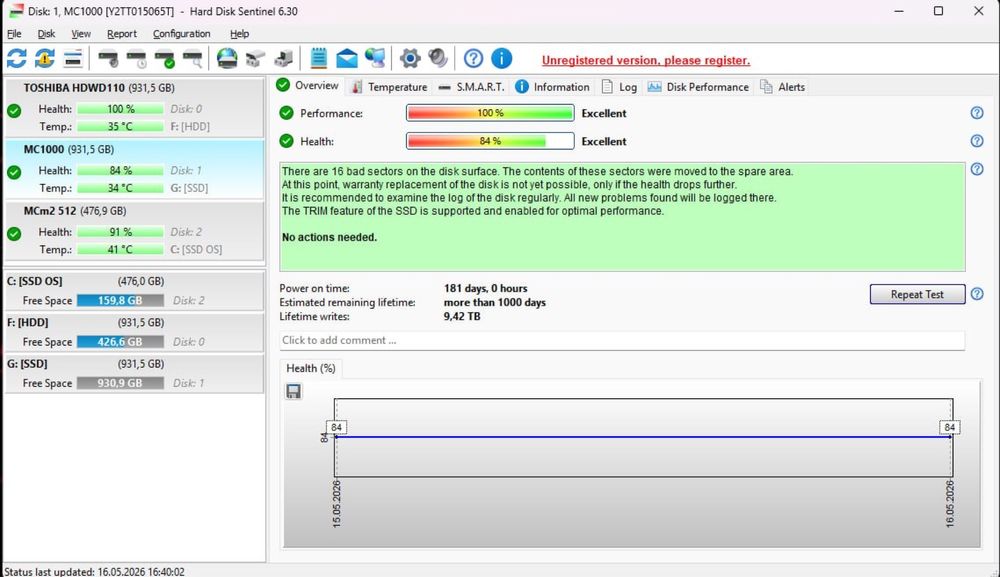Open the blue notepad report icon

click(318, 59)
